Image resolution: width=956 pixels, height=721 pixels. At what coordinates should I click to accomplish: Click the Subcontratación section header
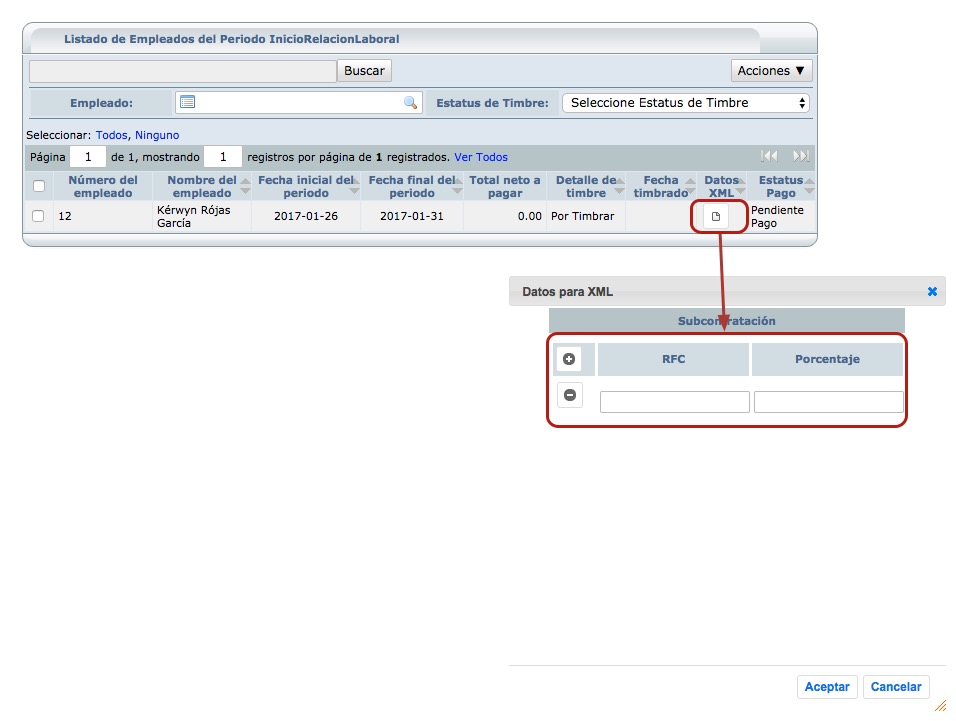727,321
